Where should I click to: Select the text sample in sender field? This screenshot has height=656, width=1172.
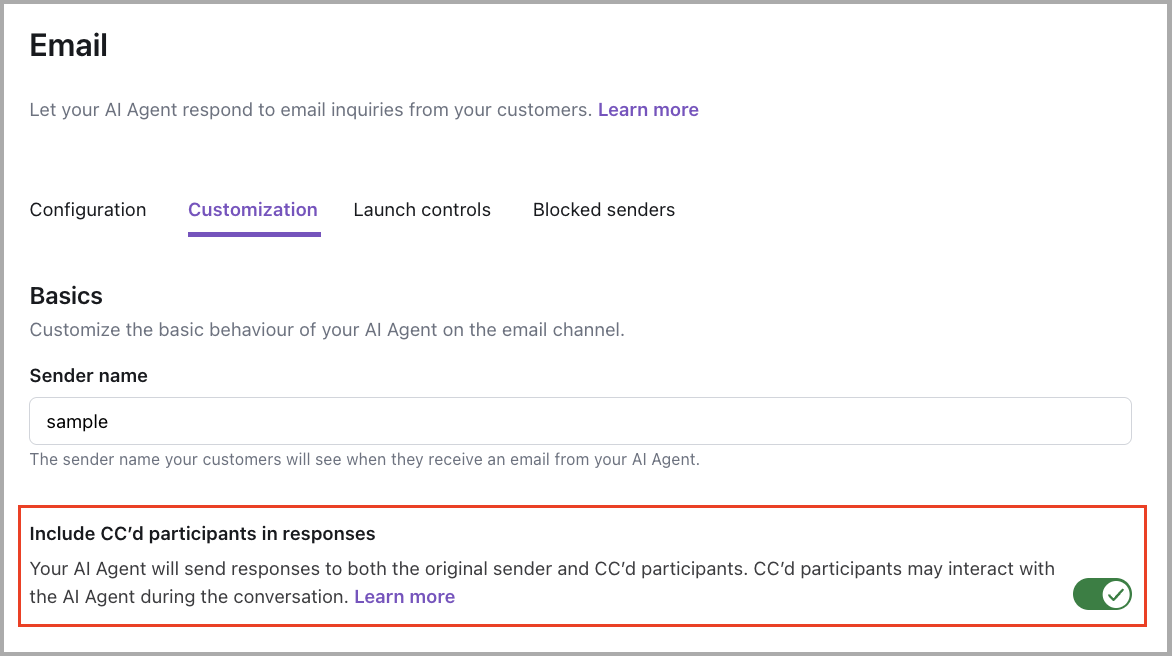(76, 421)
